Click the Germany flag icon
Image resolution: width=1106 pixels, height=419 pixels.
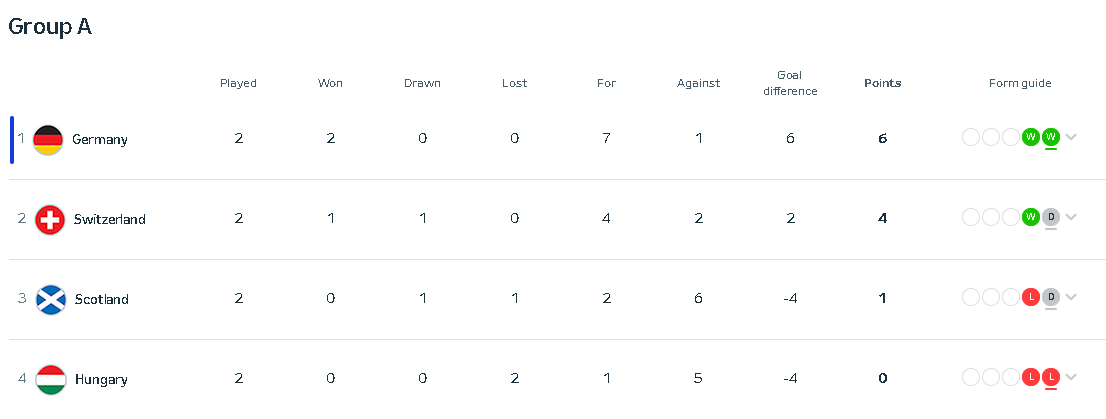[x=48, y=139]
